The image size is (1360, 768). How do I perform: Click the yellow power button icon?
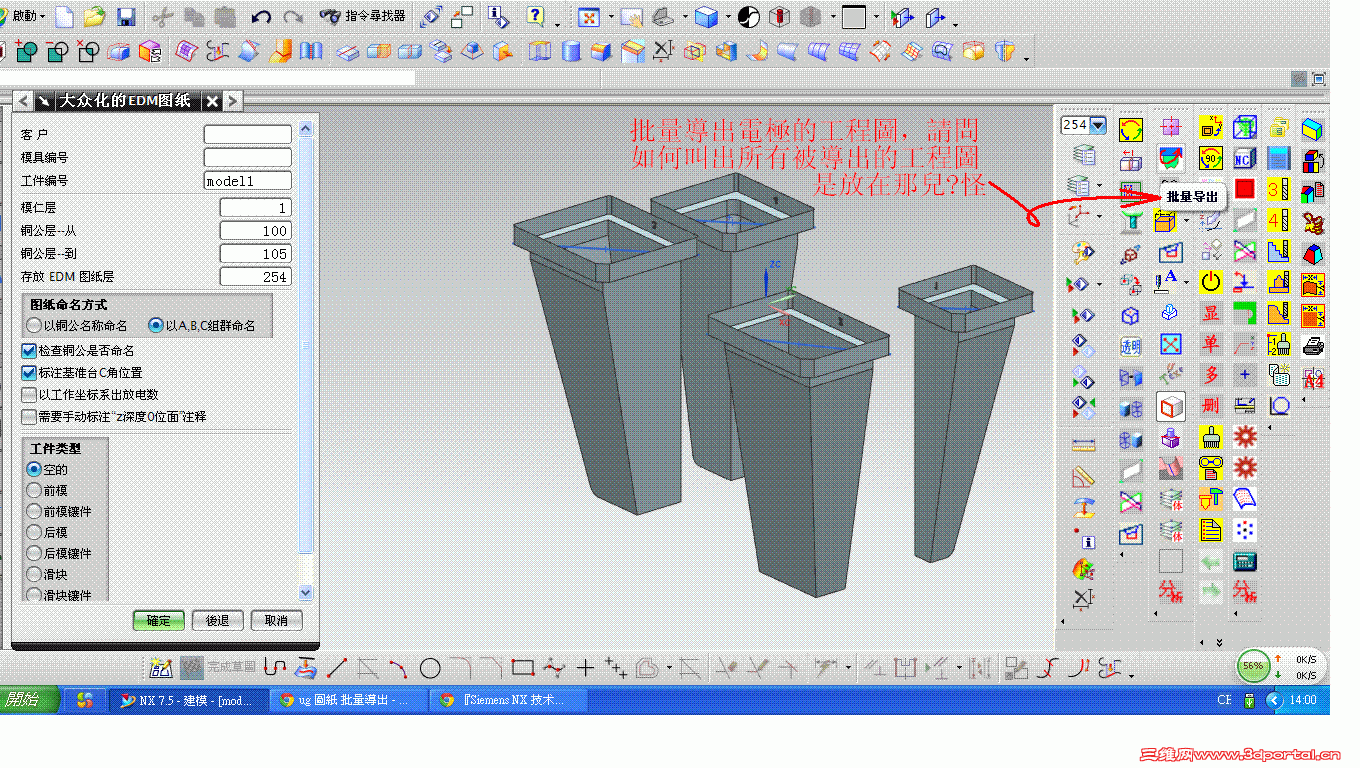1211,282
